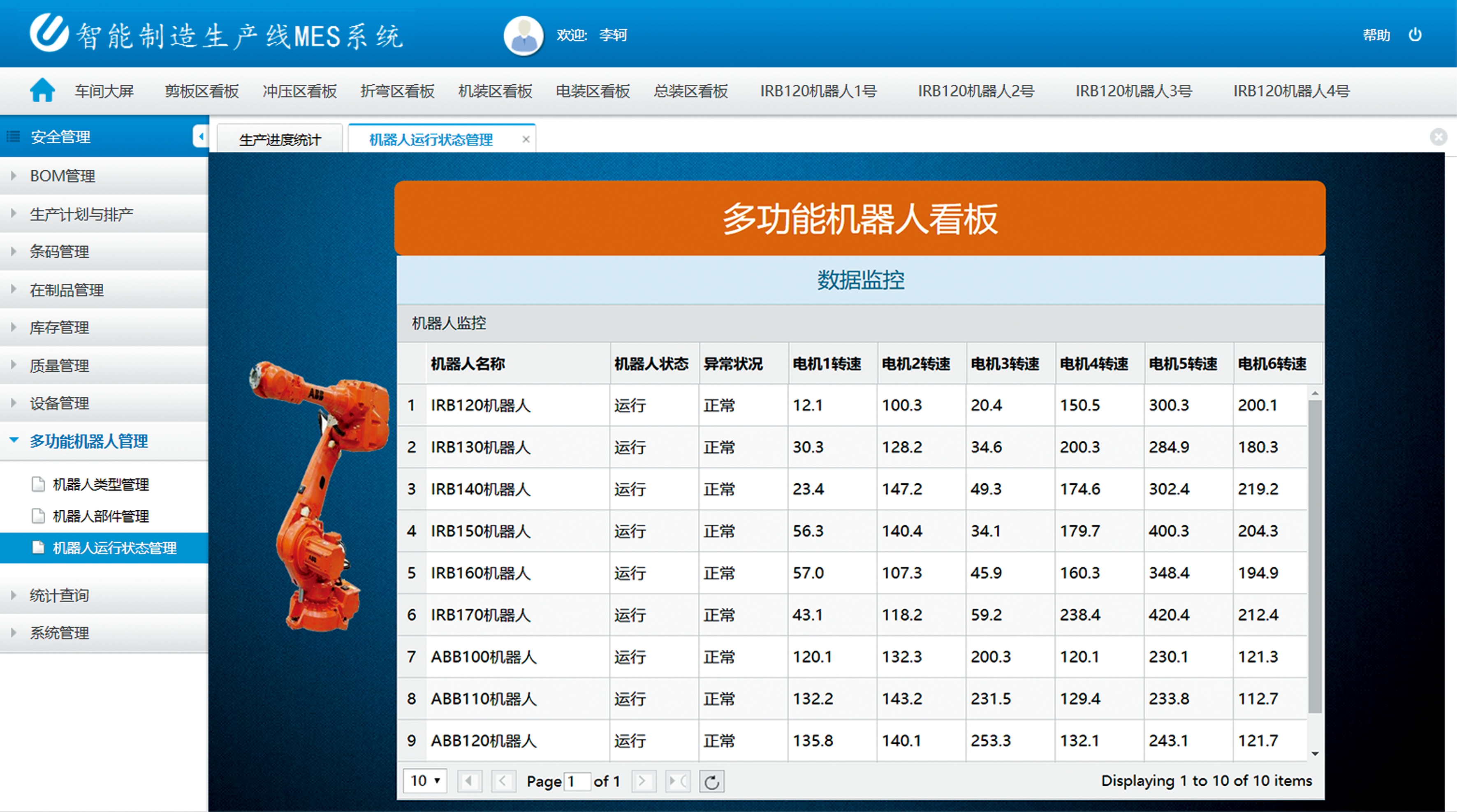Click scrollbar down arrow in robot table
Image resolution: width=1457 pixels, height=812 pixels.
tap(1315, 753)
